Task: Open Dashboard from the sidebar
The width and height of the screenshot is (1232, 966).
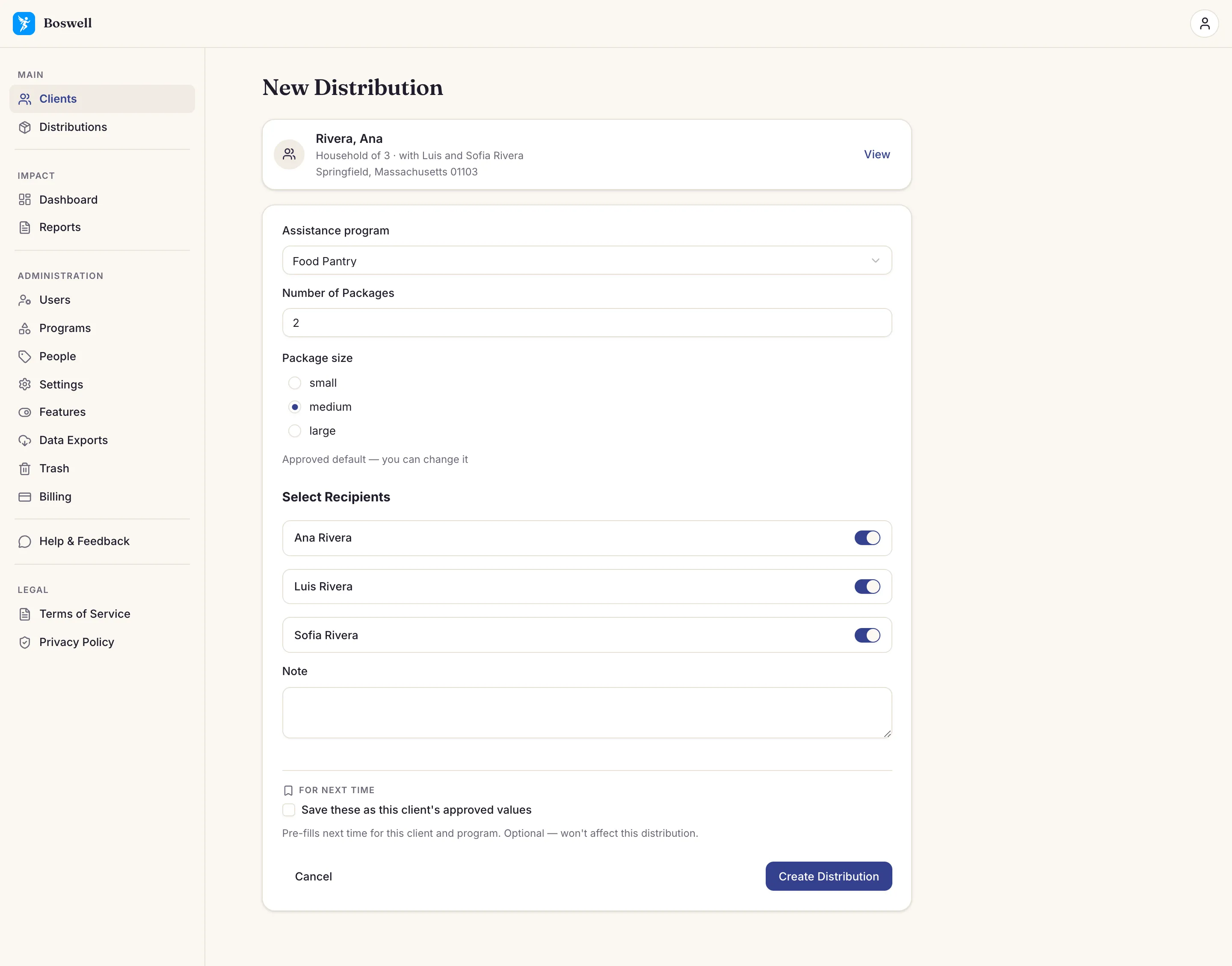Action: click(102, 200)
